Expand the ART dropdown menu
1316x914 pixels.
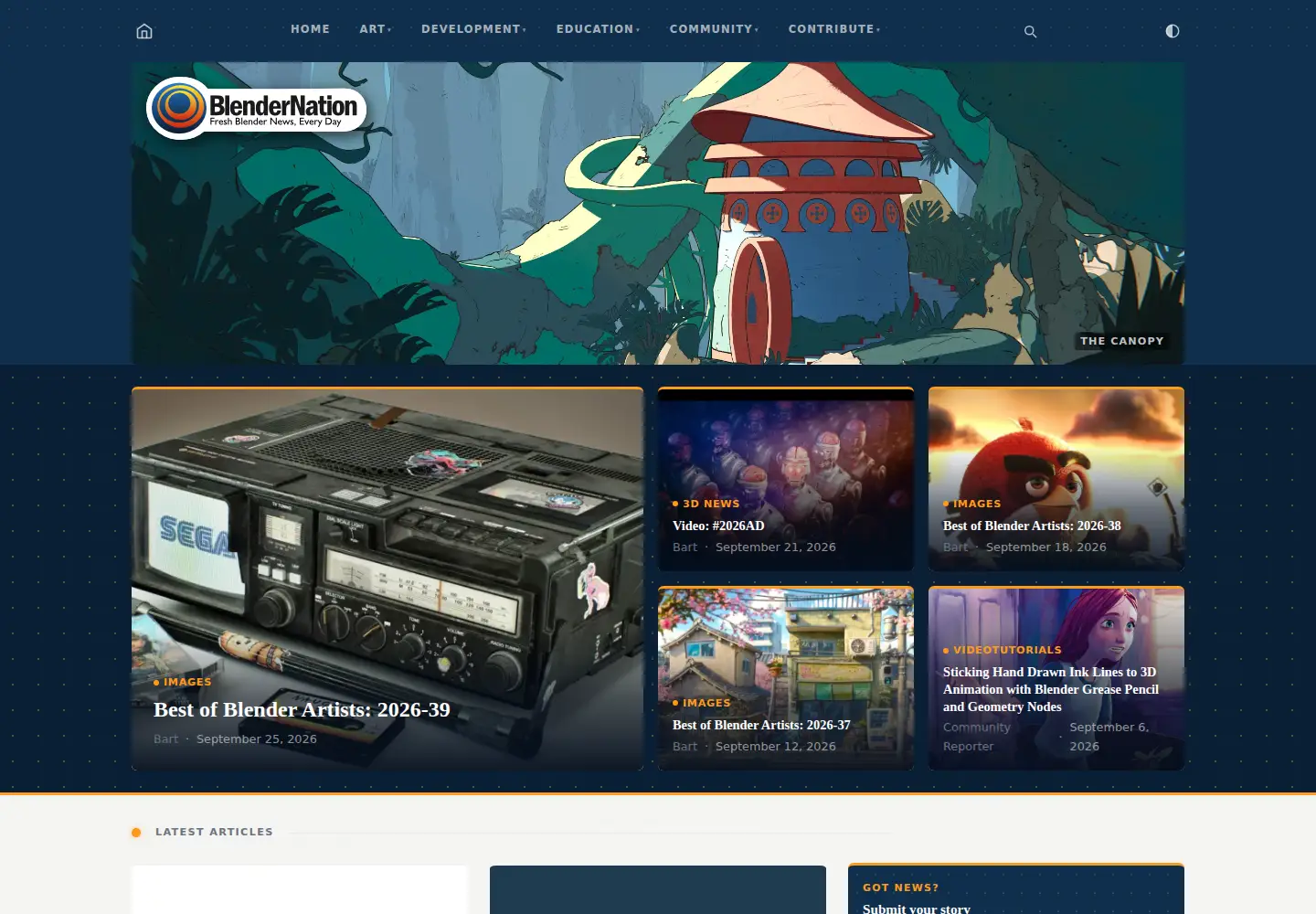click(x=376, y=29)
